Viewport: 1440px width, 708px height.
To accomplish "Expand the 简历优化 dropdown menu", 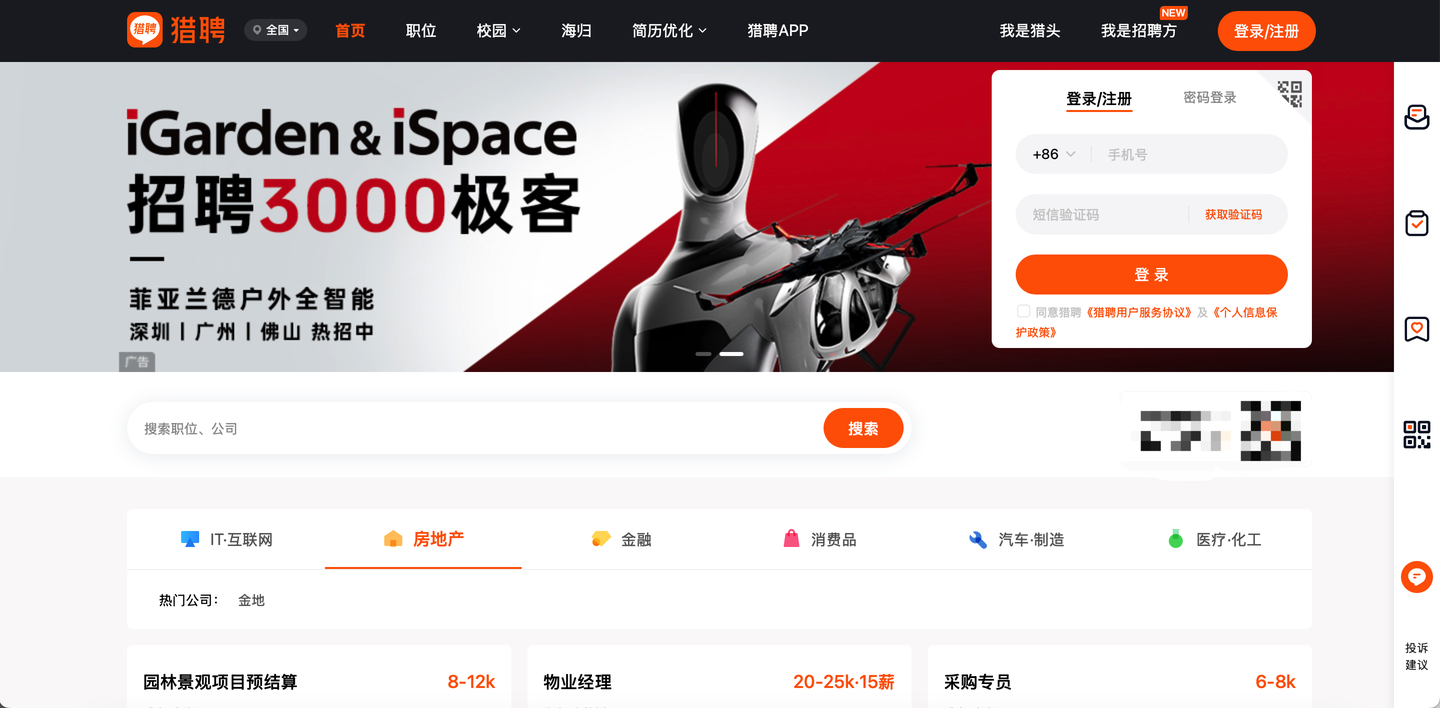I will pyautogui.click(x=670, y=31).
